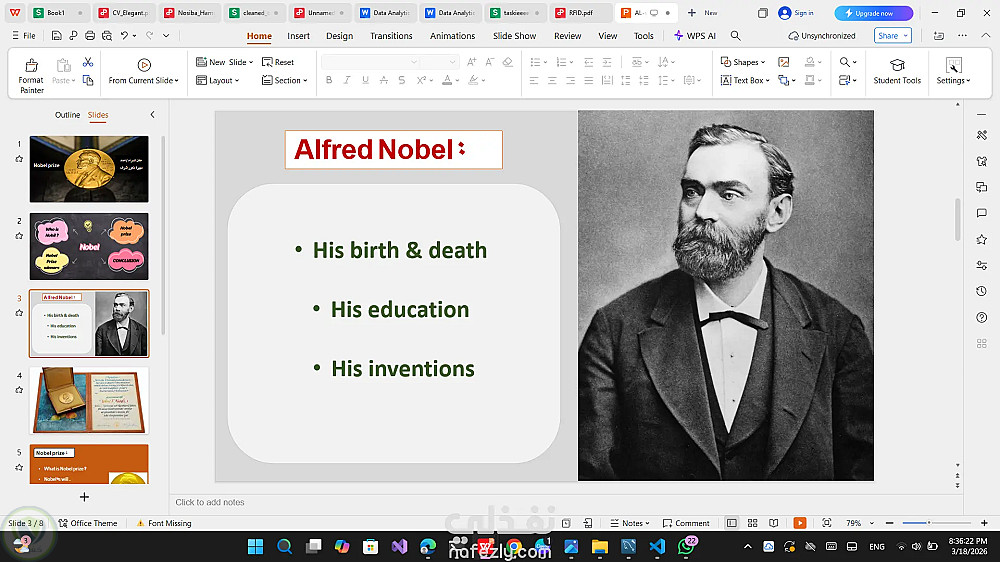Screen dimensions: 1000x562
Task: Star slide 4 in the slide panel
Action: click(19, 390)
